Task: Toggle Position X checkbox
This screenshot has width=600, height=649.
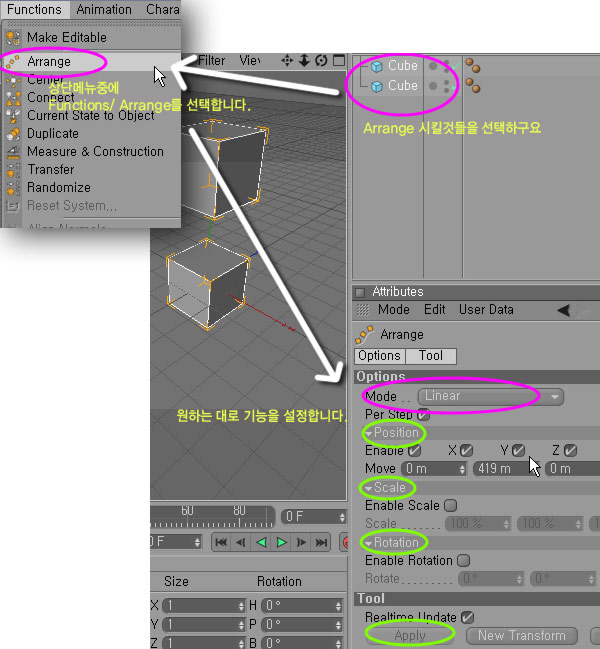Action: pos(466,450)
